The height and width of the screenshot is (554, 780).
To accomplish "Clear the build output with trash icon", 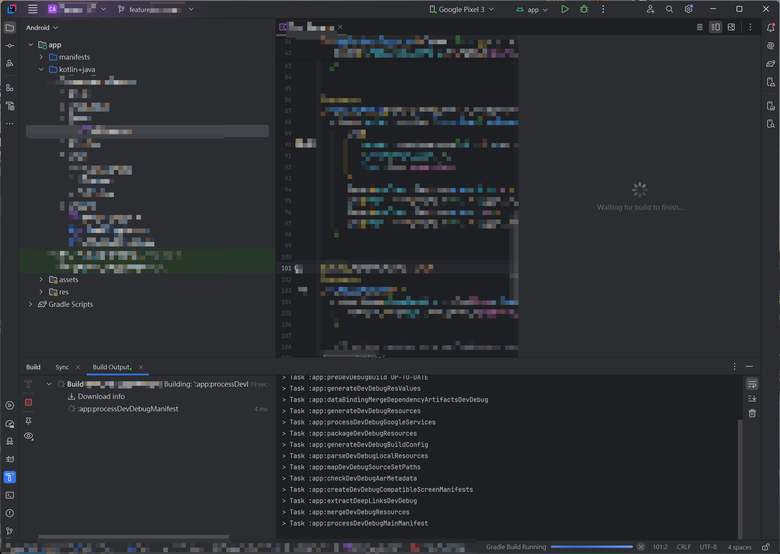I will click(x=752, y=413).
